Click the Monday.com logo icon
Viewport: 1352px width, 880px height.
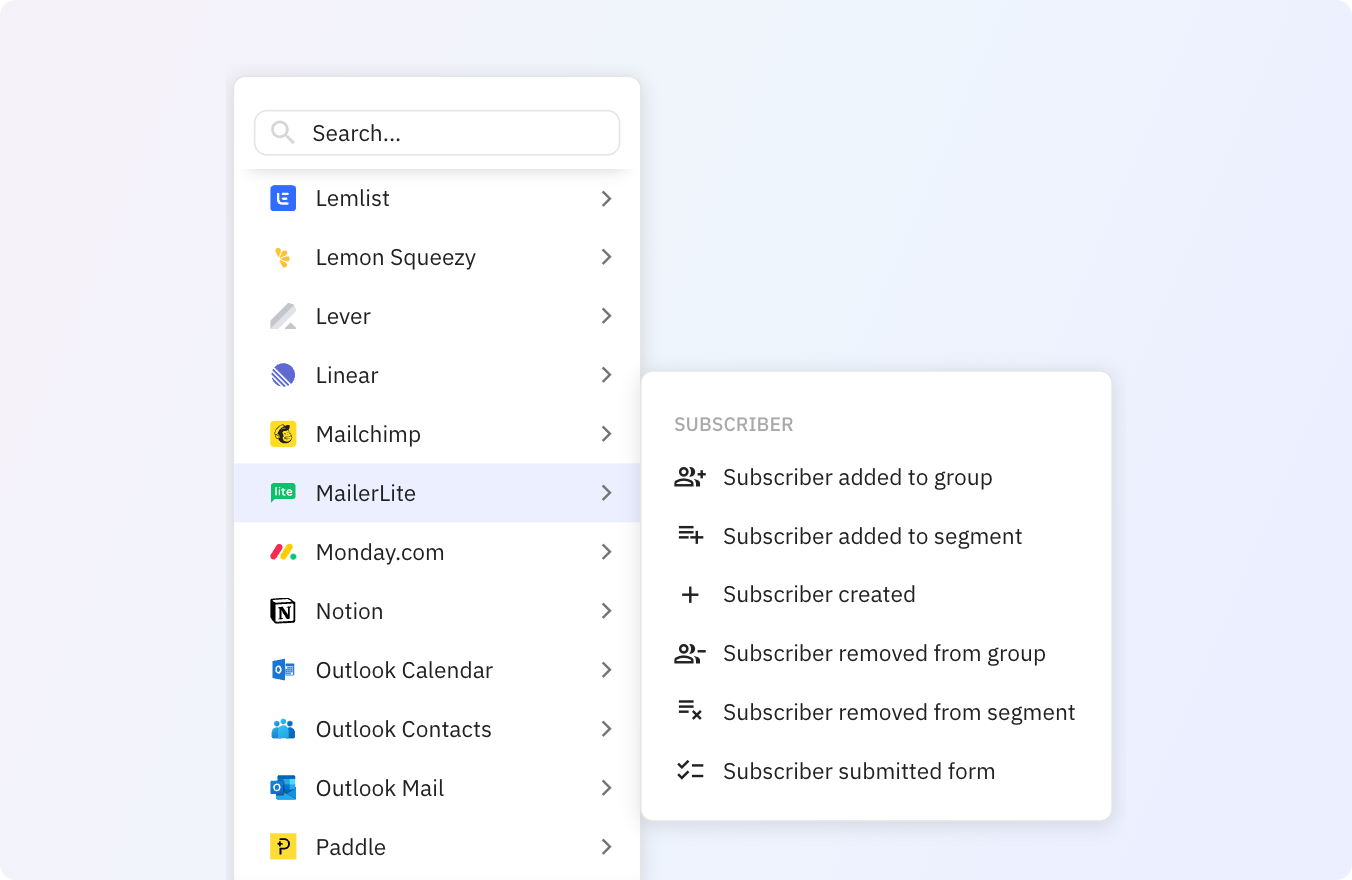pos(283,552)
